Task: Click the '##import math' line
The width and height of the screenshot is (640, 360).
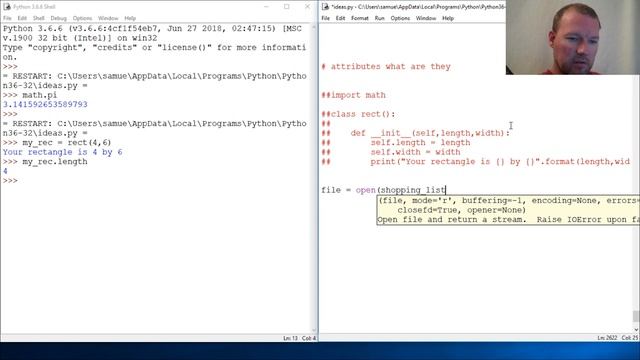Action: pyautogui.click(x=353, y=95)
